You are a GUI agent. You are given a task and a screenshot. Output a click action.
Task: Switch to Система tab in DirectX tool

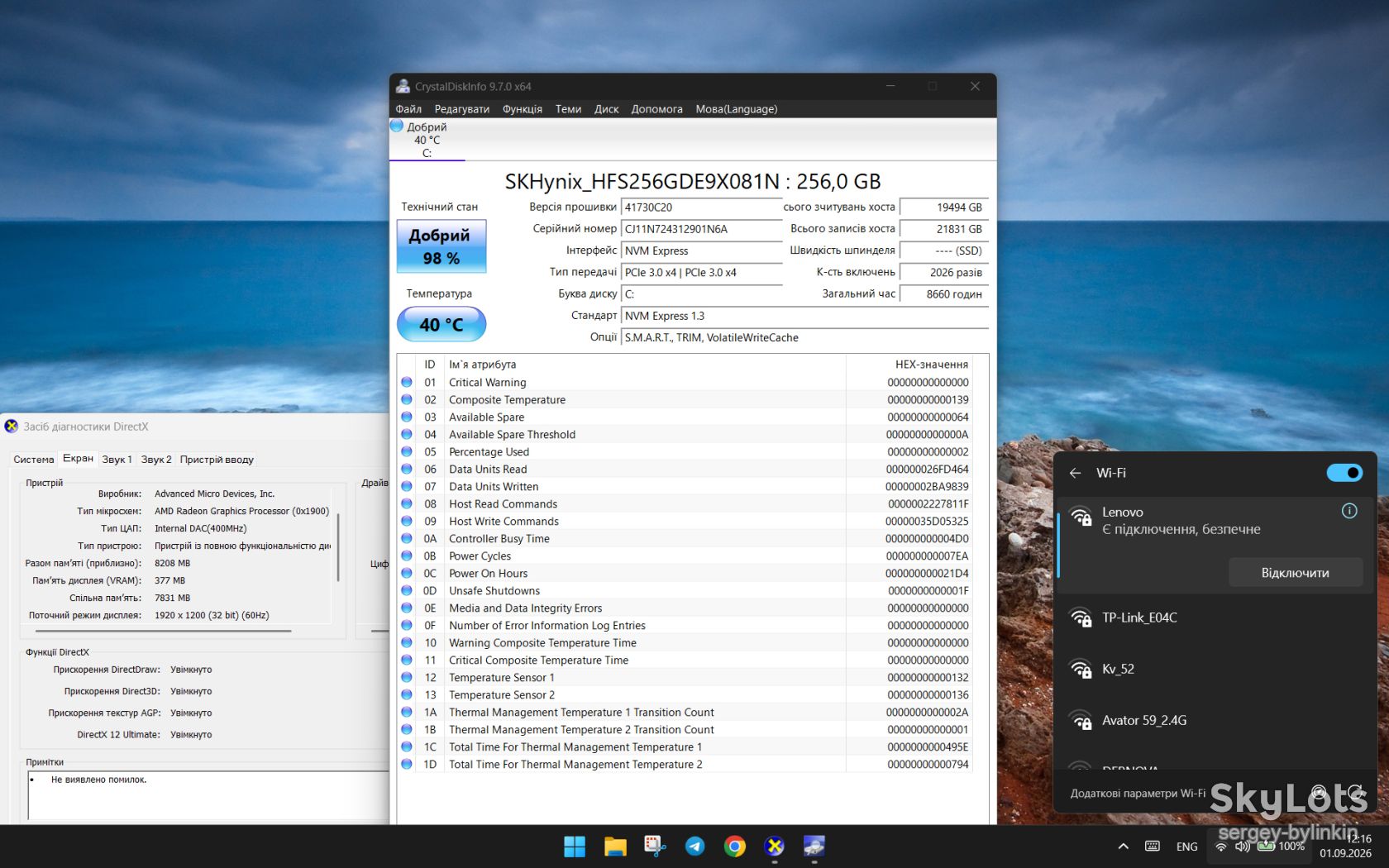coord(34,460)
